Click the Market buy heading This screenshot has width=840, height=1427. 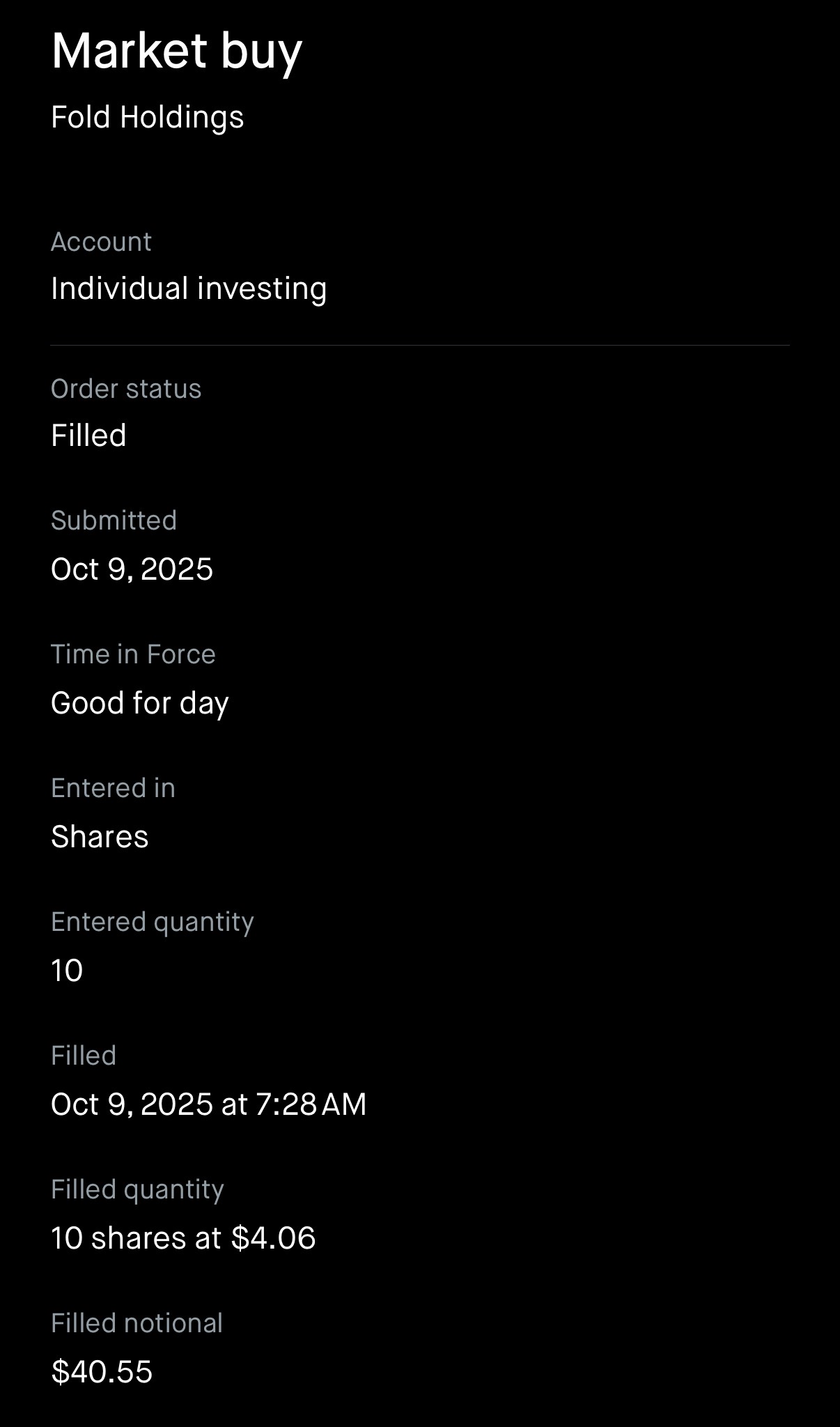pos(176,52)
